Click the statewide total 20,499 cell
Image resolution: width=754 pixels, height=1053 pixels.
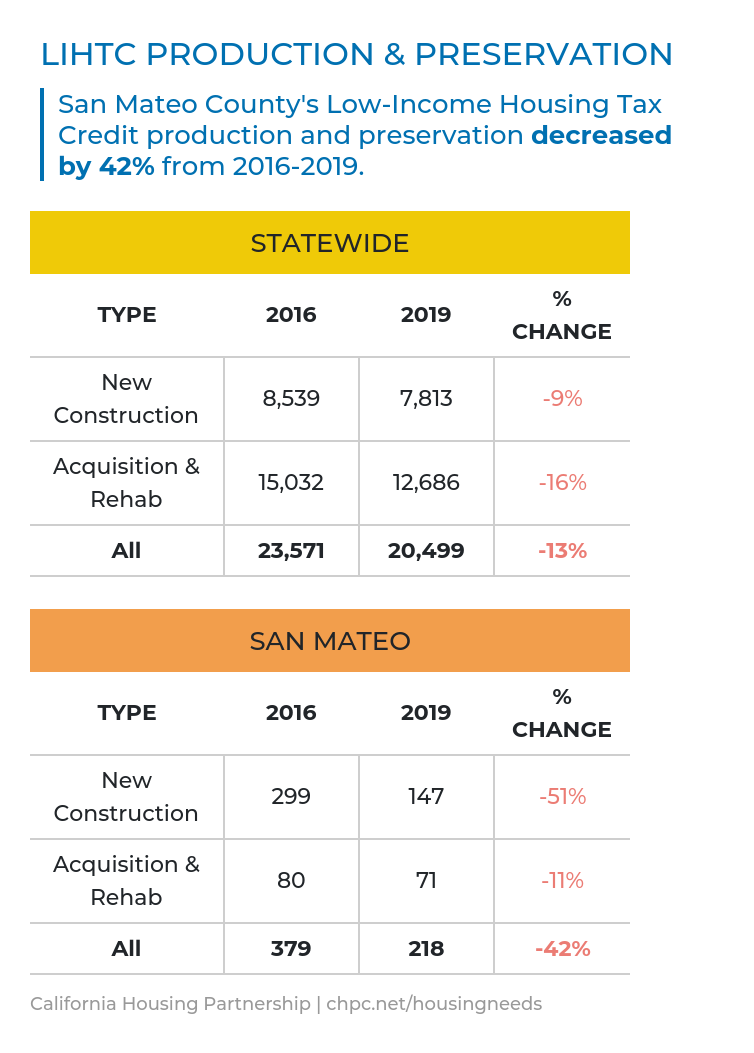[426, 550]
